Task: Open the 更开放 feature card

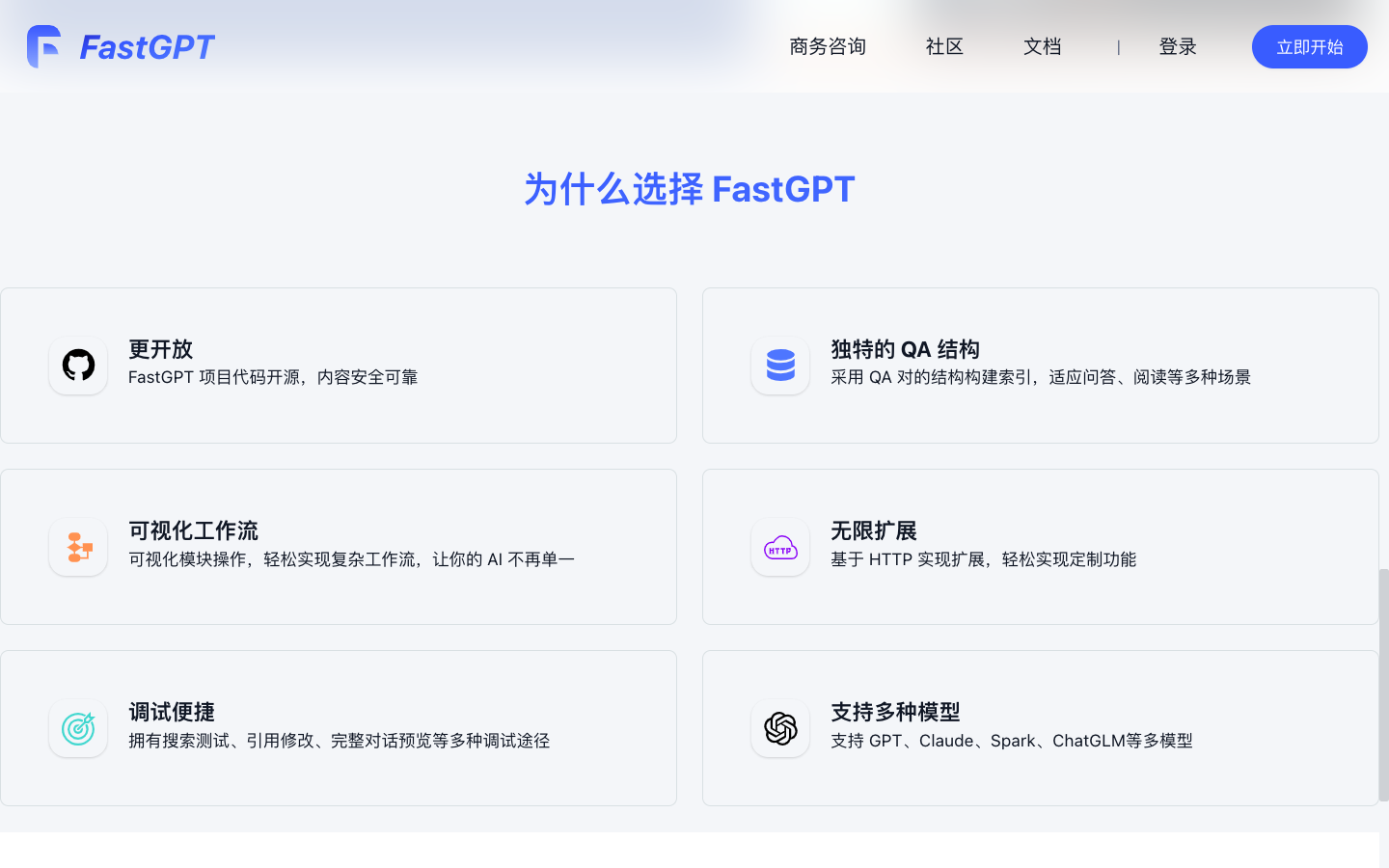Action: tap(339, 366)
